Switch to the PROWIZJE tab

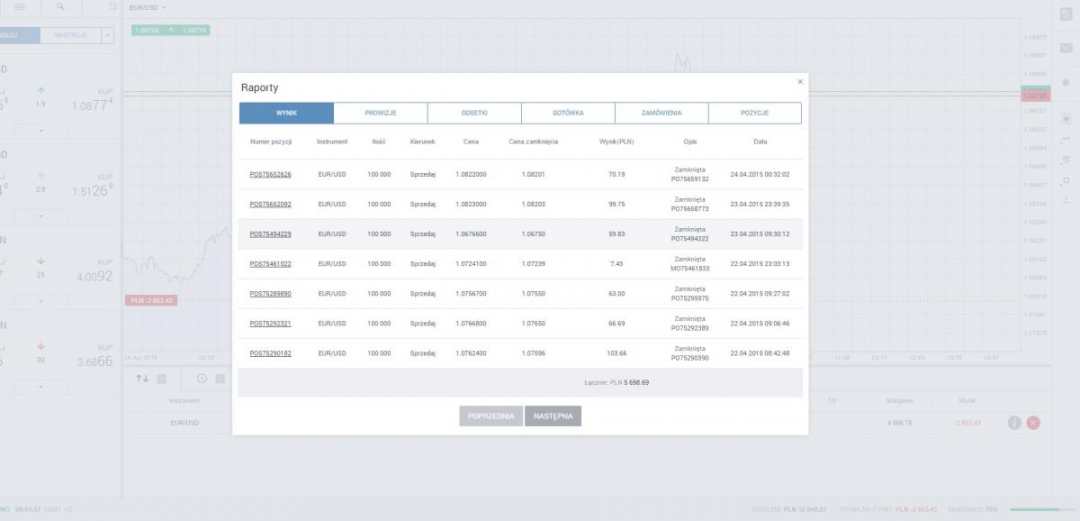coord(380,113)
